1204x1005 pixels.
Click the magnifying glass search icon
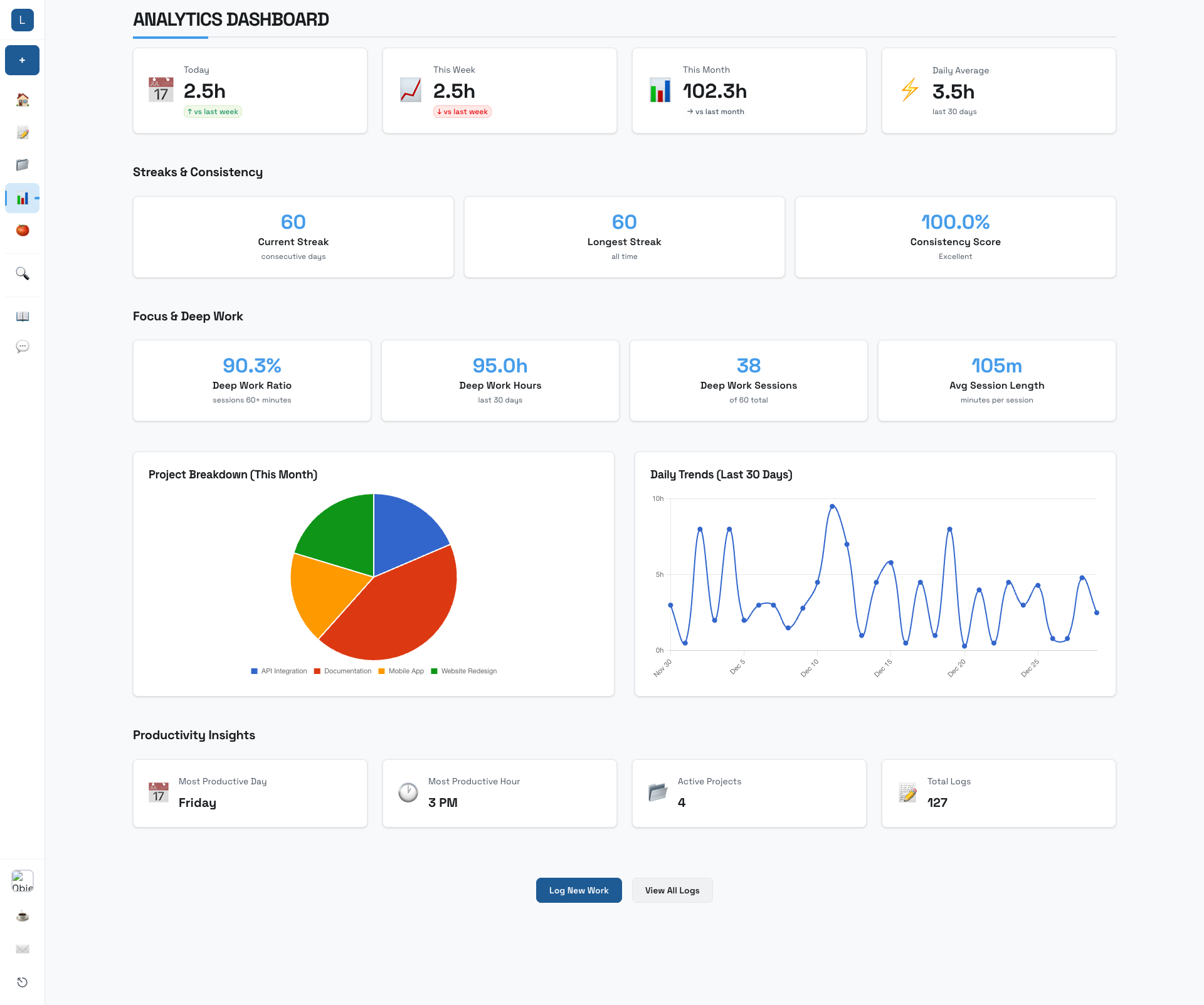click(x=22, y=274)
